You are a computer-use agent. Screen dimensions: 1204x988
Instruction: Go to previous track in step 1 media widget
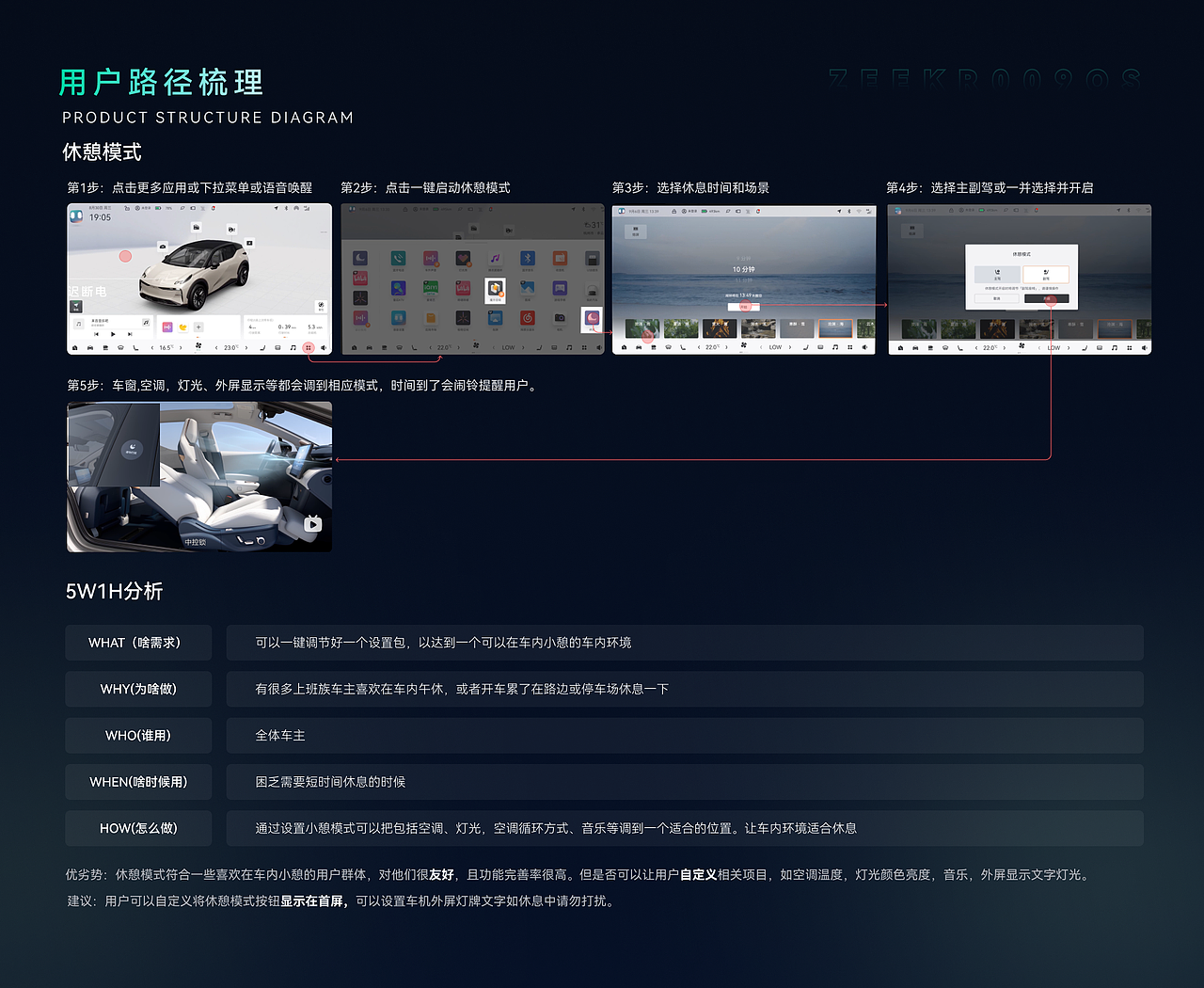96,334
